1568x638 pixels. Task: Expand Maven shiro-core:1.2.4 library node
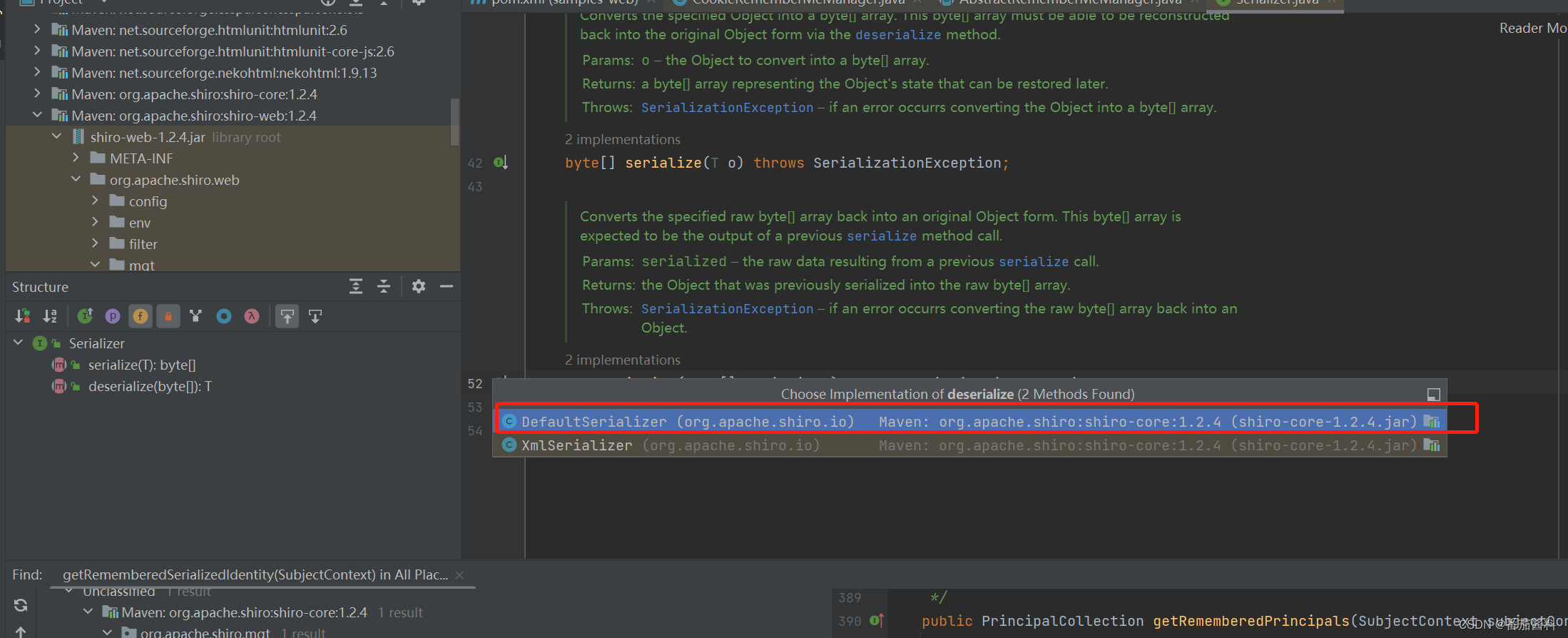[37, 93]
